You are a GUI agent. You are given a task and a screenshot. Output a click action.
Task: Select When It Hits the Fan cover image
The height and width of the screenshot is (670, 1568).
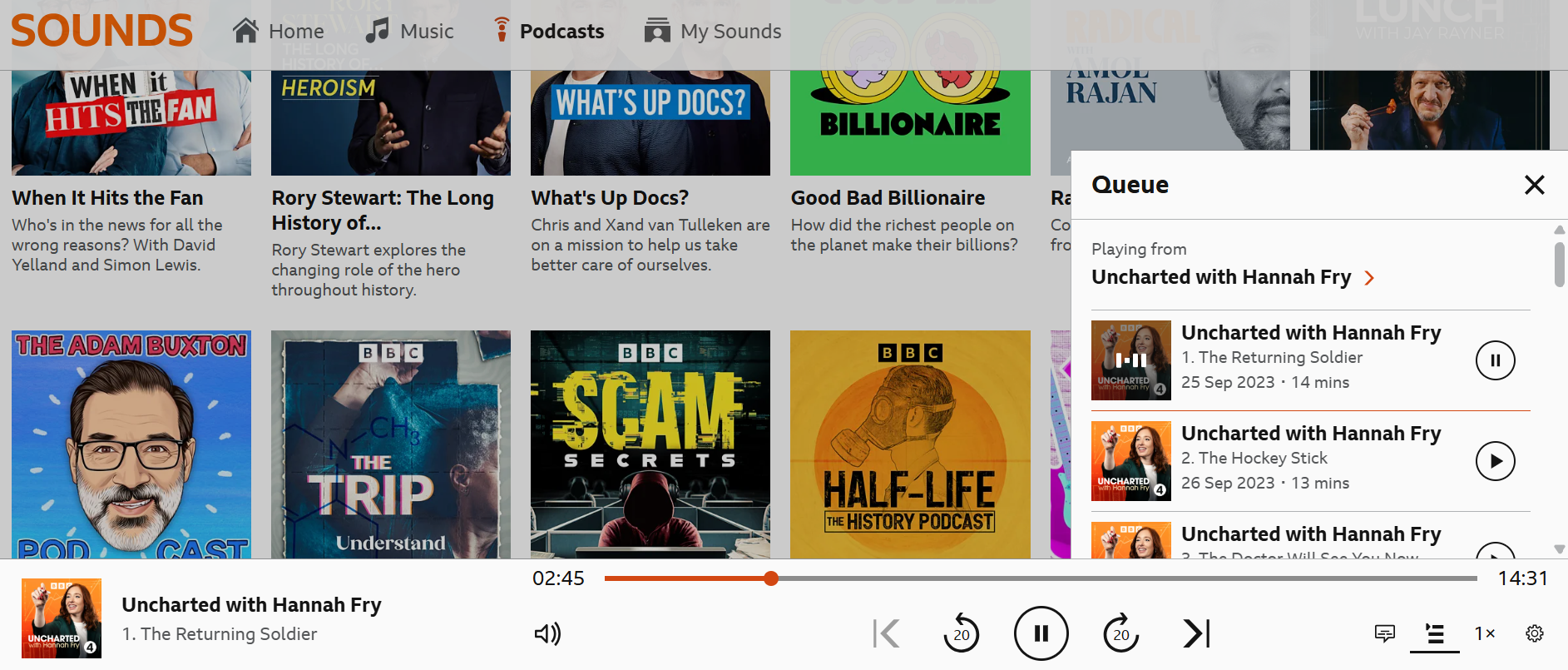tap(131, 122)
